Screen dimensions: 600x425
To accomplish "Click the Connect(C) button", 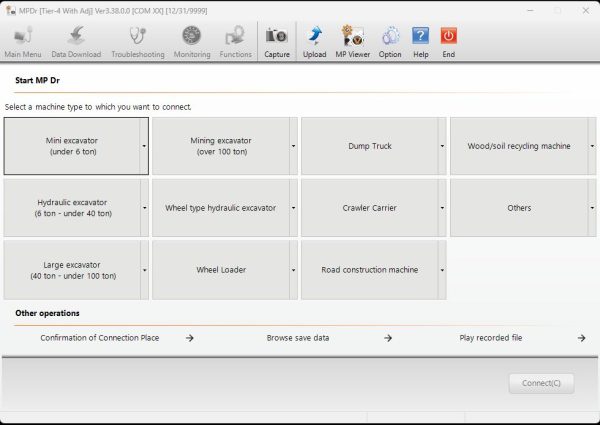I will 541,383.
